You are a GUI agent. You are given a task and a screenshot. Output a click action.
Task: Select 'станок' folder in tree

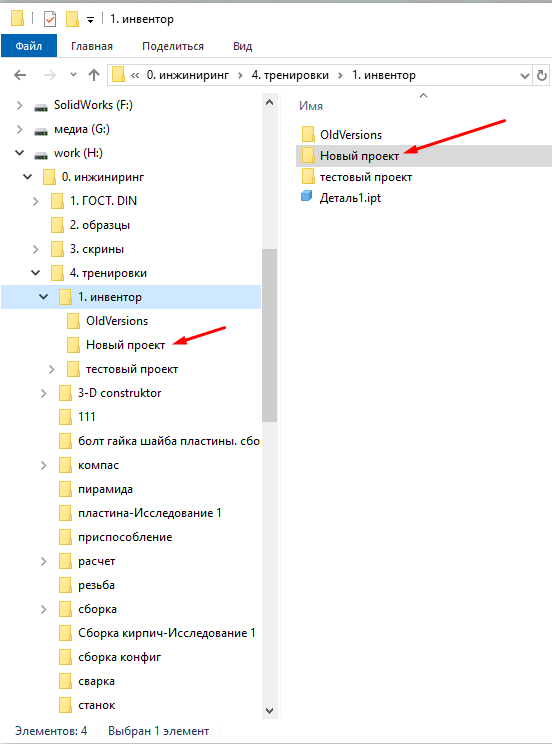tap(97, 705)
